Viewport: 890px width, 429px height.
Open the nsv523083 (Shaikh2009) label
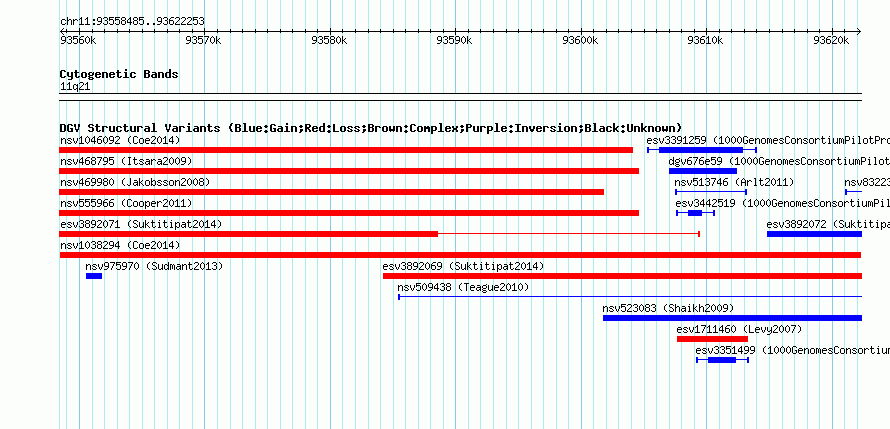[x=668, y=308]
